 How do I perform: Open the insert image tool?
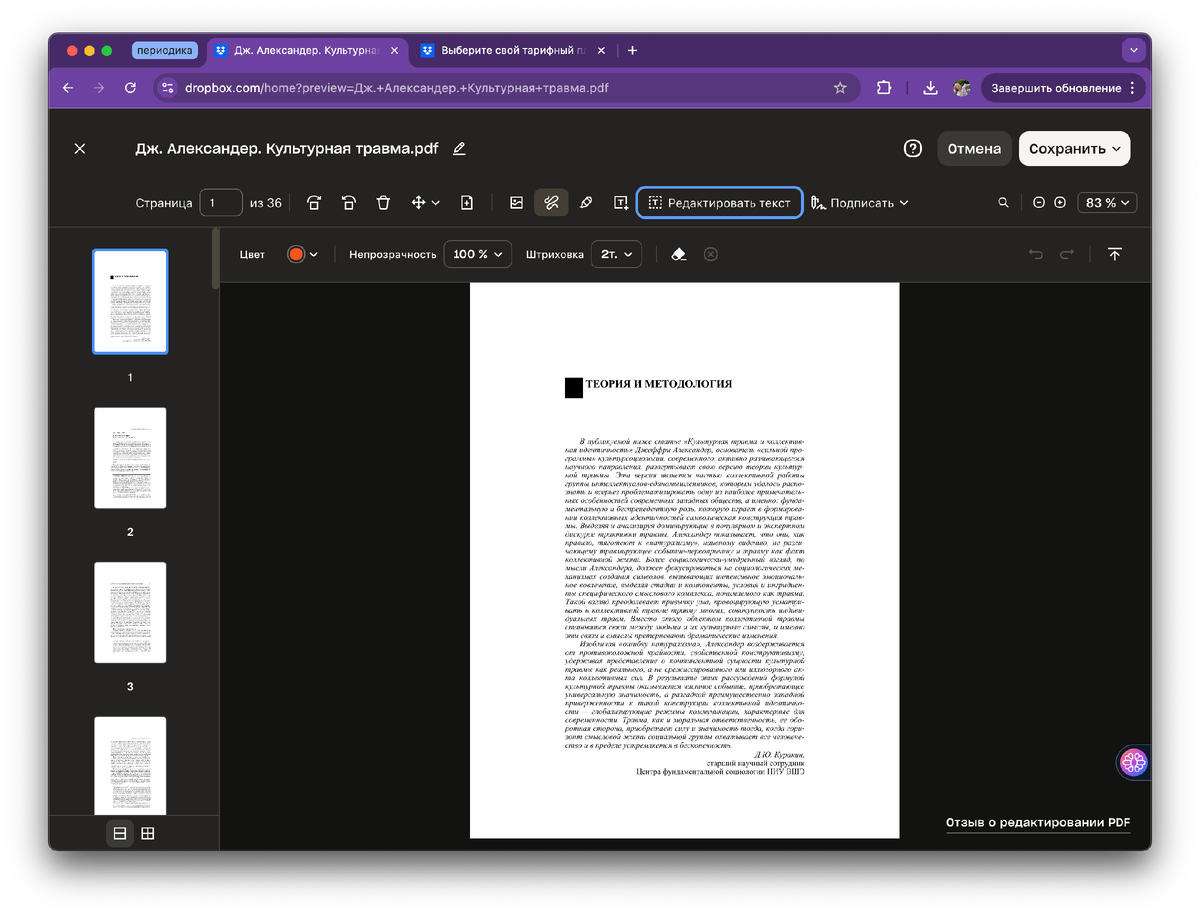click(516, 202)
